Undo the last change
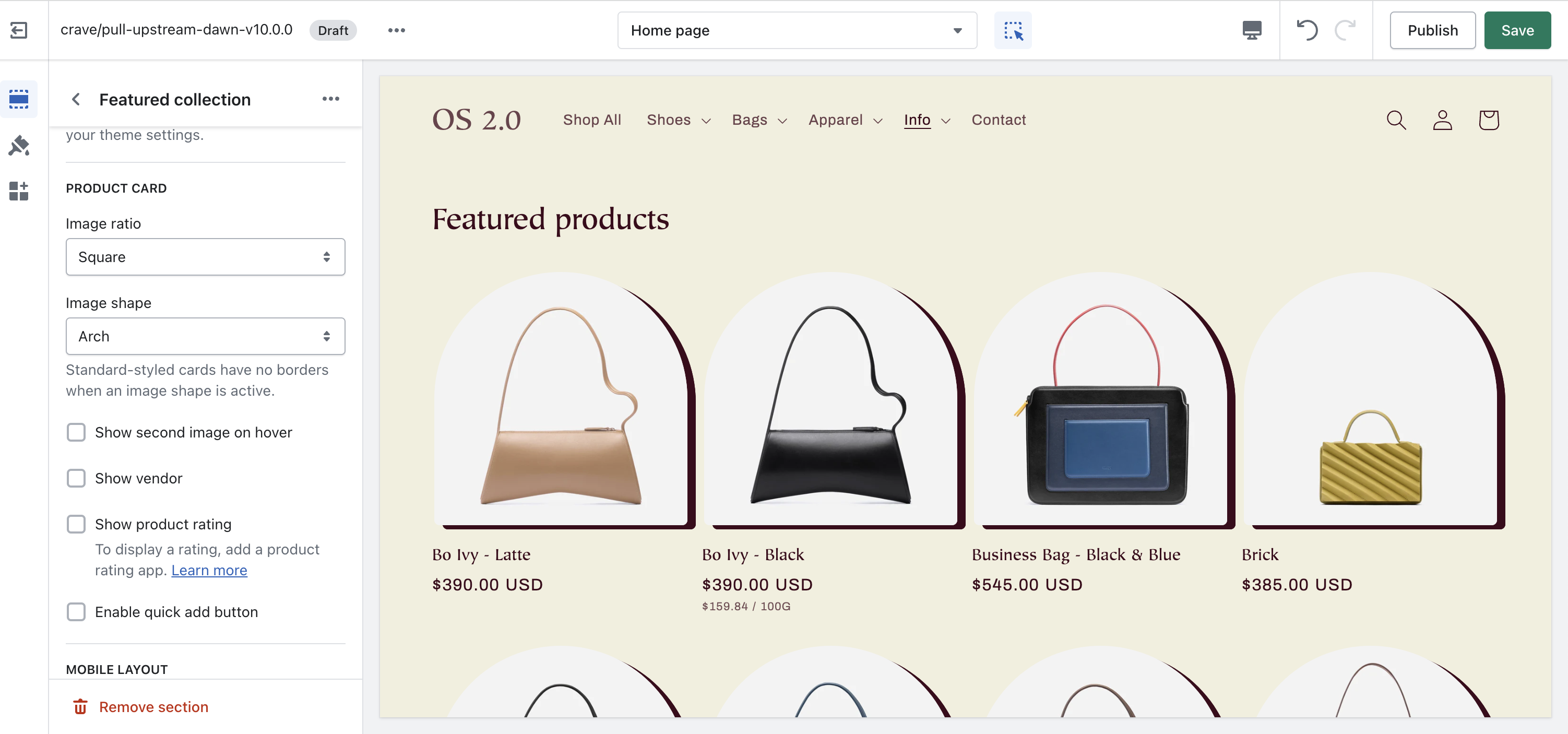Image resolution: width=1568 pixels, height=734 pixels. pyautogui.click(x=1306, y=30)
